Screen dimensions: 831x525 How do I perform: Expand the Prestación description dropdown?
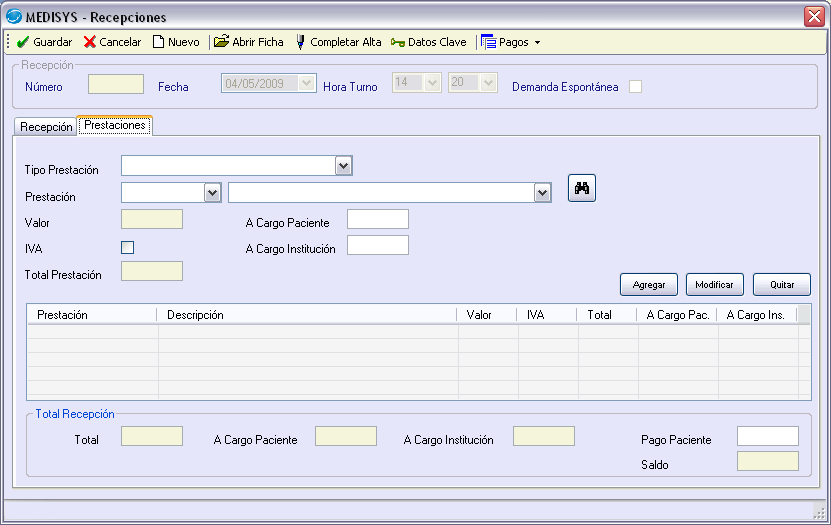point(542,193)
